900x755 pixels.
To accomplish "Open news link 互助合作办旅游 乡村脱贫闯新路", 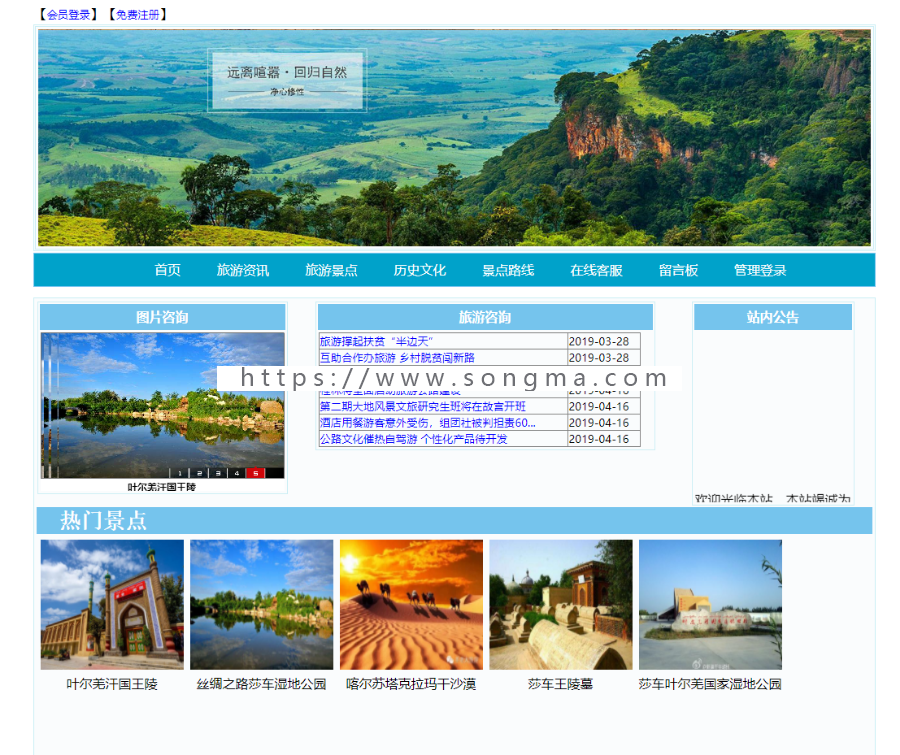I will click(397, 358).
